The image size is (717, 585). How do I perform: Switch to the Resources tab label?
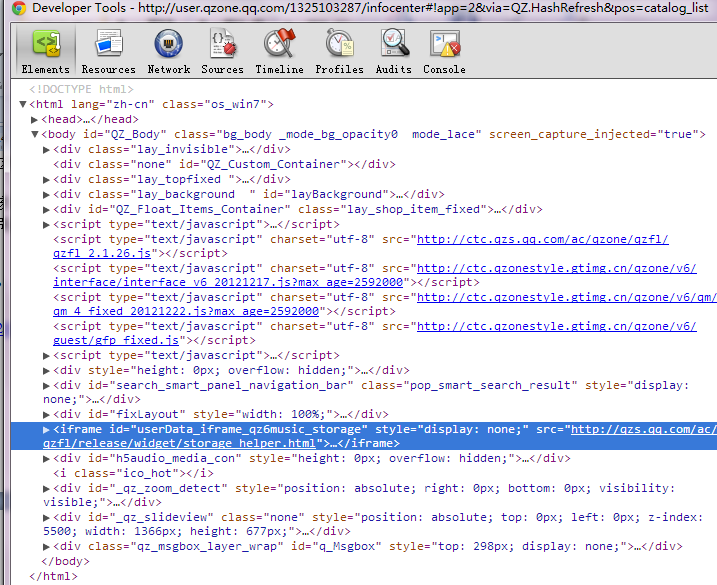[x=109, y=70]
